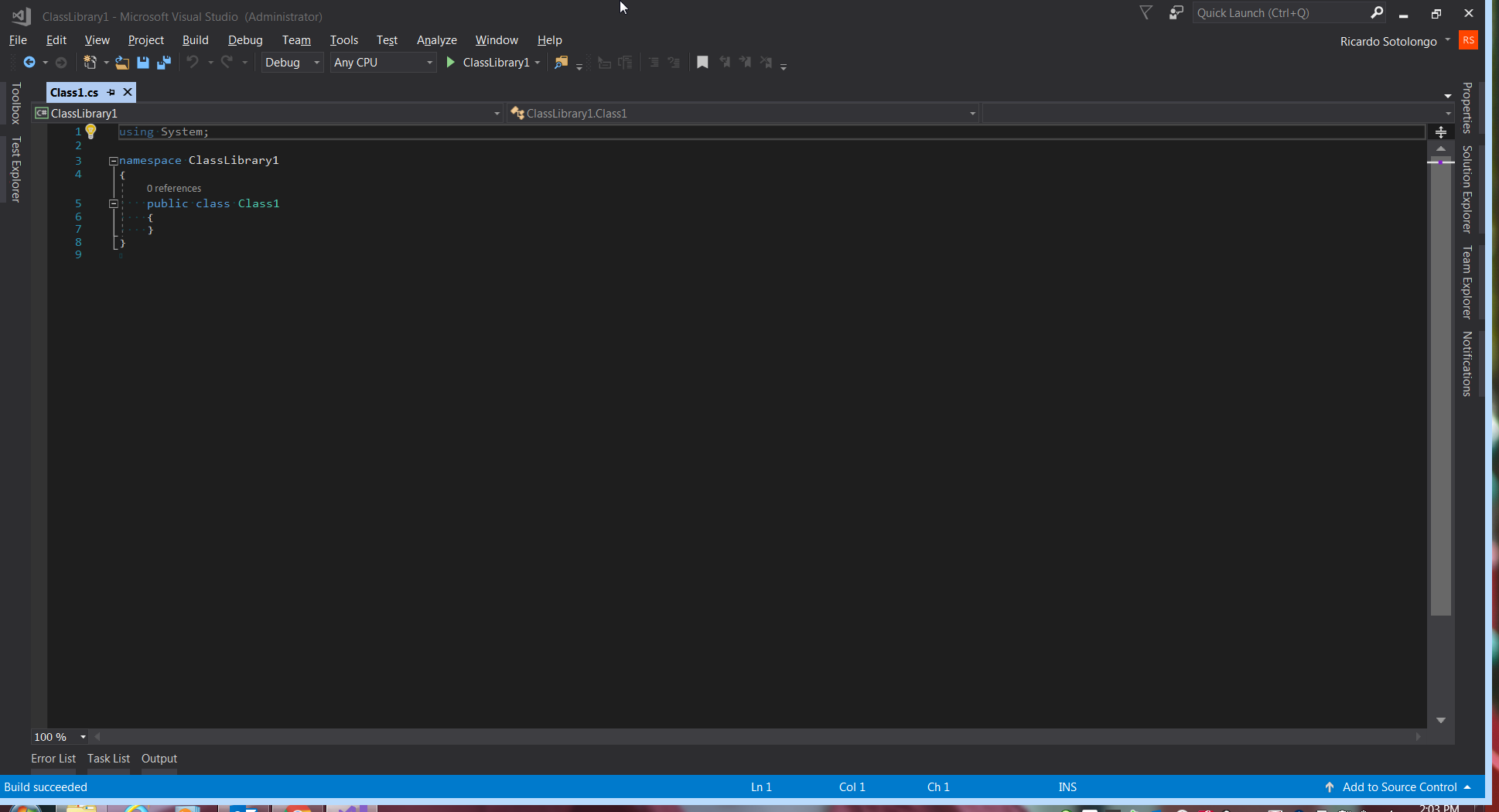The image size is (1499, 812).
Task: Open the Output tab
Action: 159,759
